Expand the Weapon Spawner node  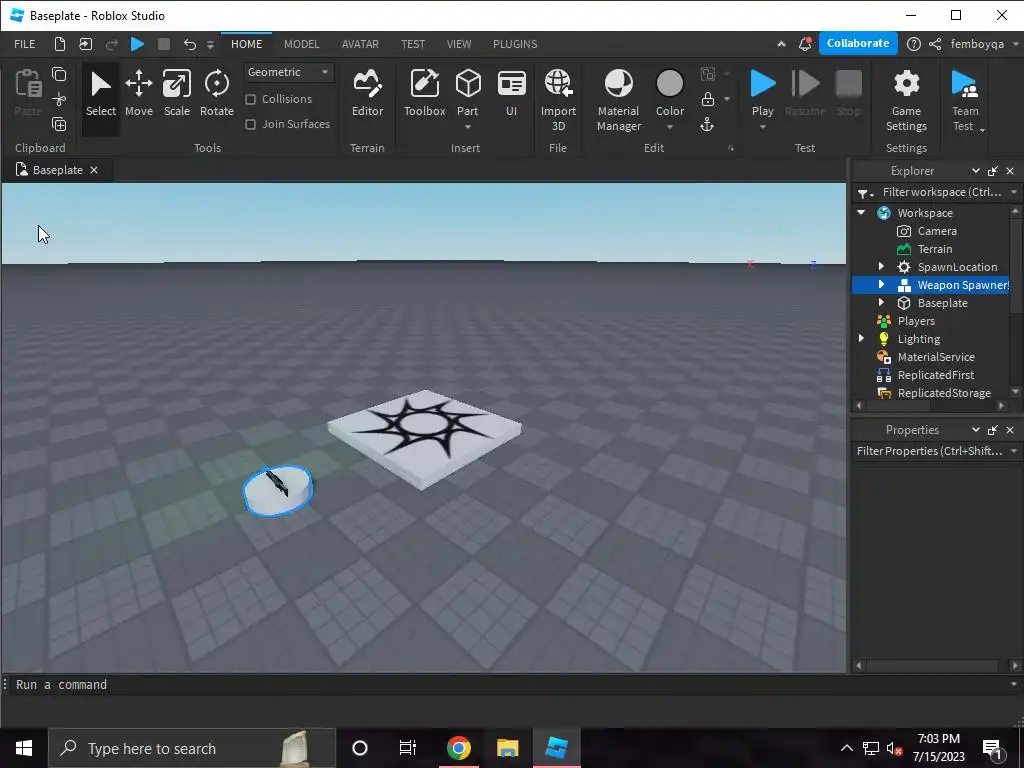pyautogui.click(x=881, y=285)
